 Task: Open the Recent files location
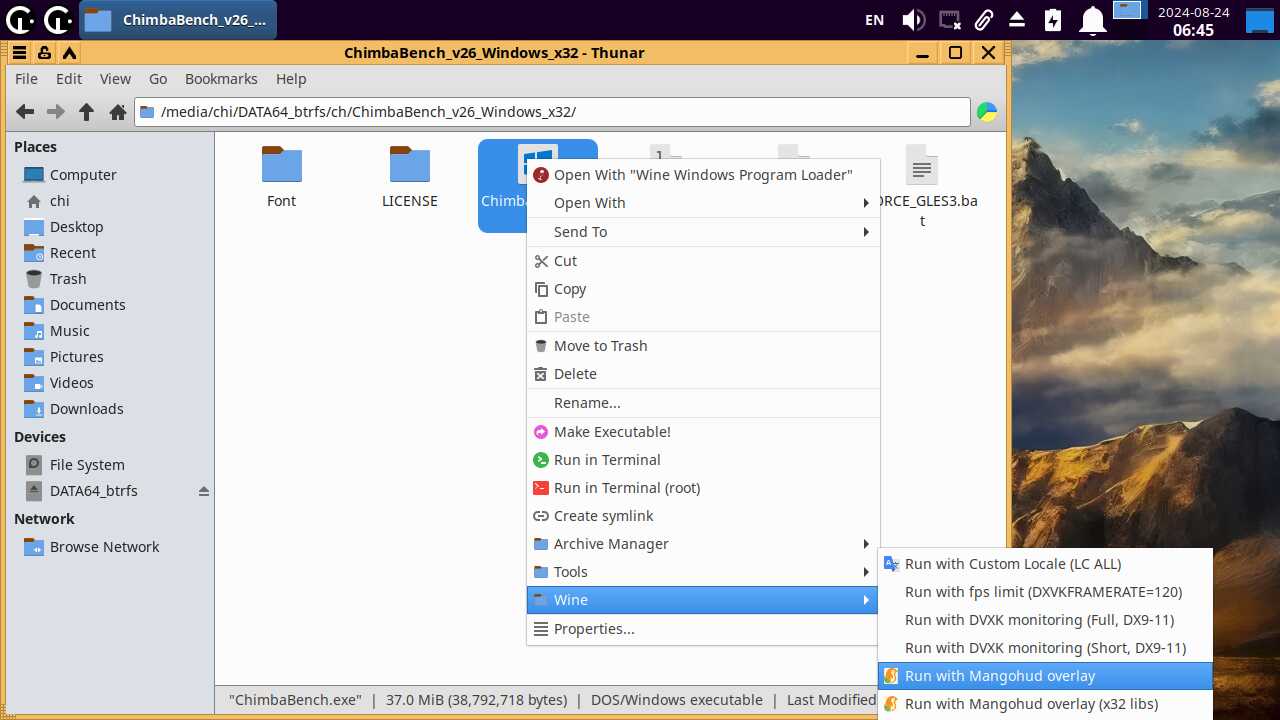click(x=73, y=253)
